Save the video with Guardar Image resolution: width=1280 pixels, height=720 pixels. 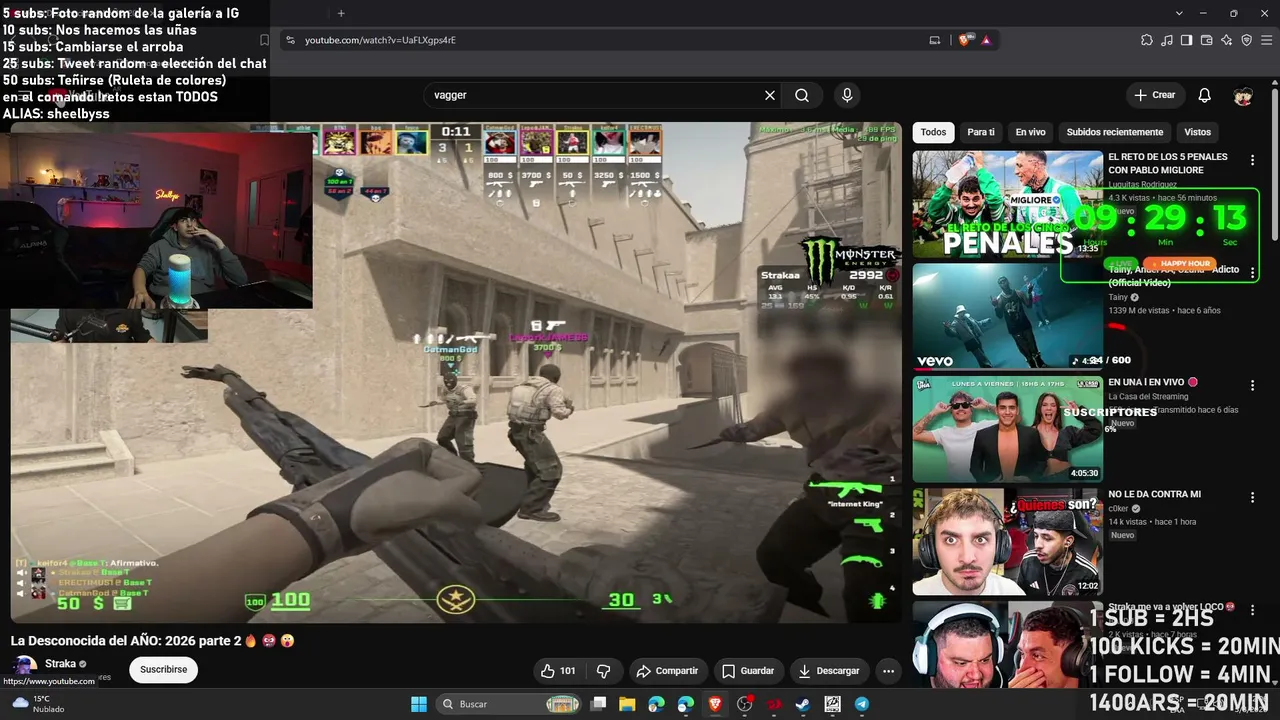tap(748, 671)
